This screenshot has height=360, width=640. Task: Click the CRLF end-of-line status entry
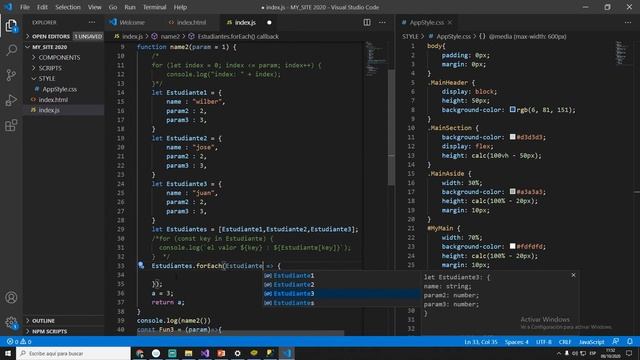(565, 342)
